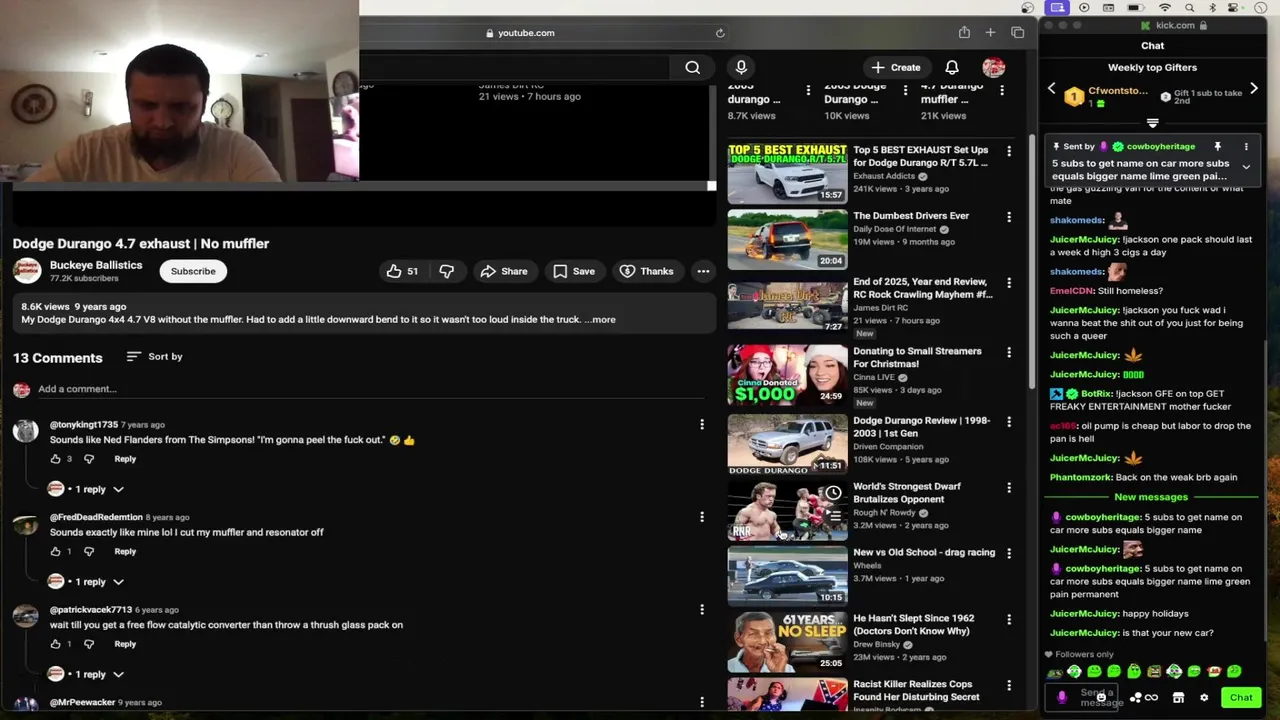Open options menu for patrickvacek7713 comment

coord(702,609)
